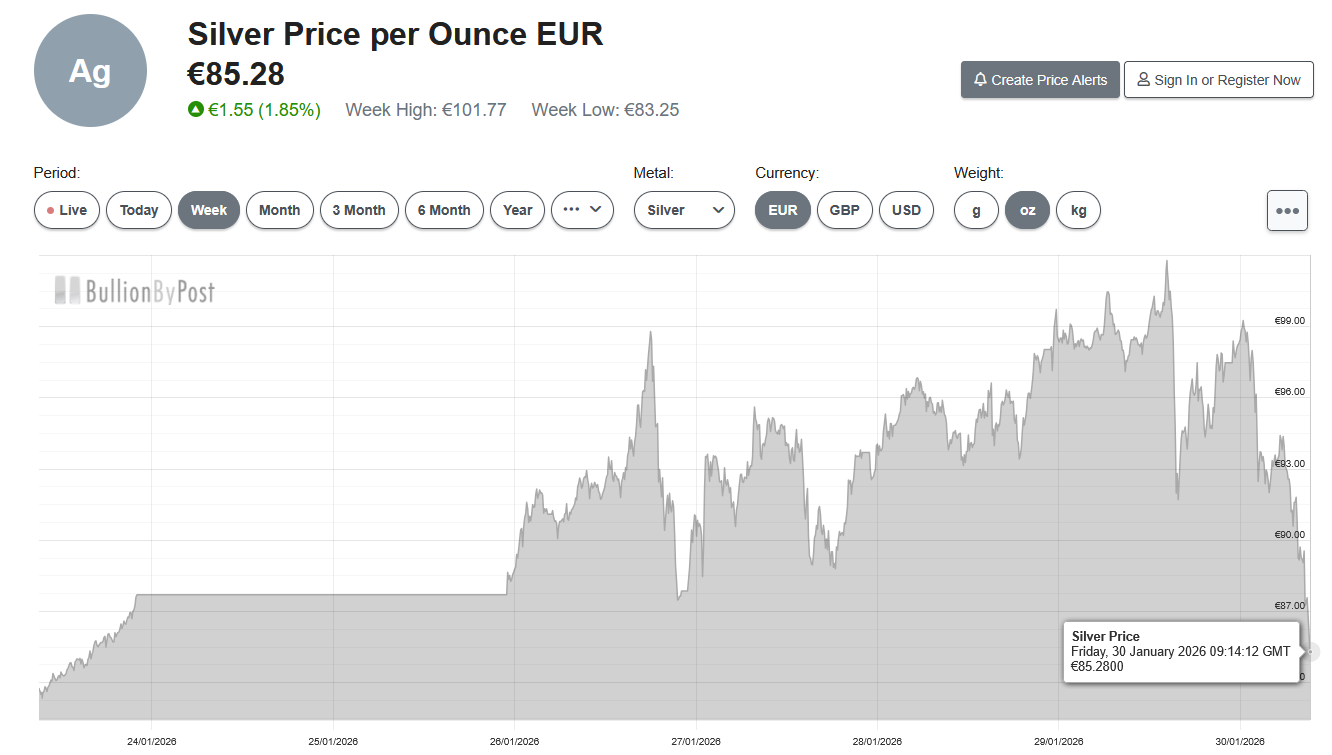
Task: Click the Week Low €83.25 text
Action: [x=605, y=110]
